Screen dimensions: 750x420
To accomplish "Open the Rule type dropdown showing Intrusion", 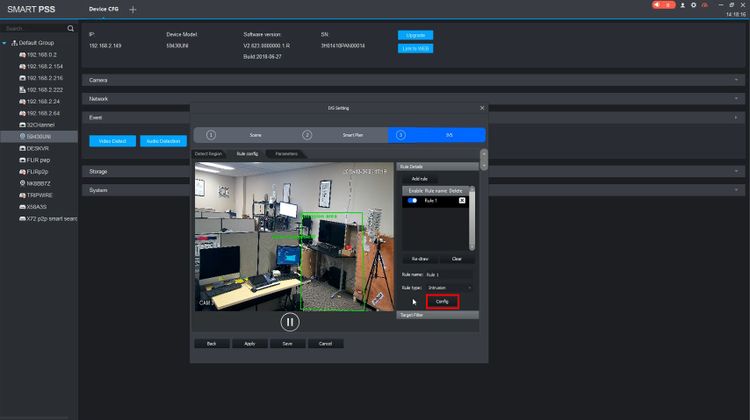I will point(448,287).
